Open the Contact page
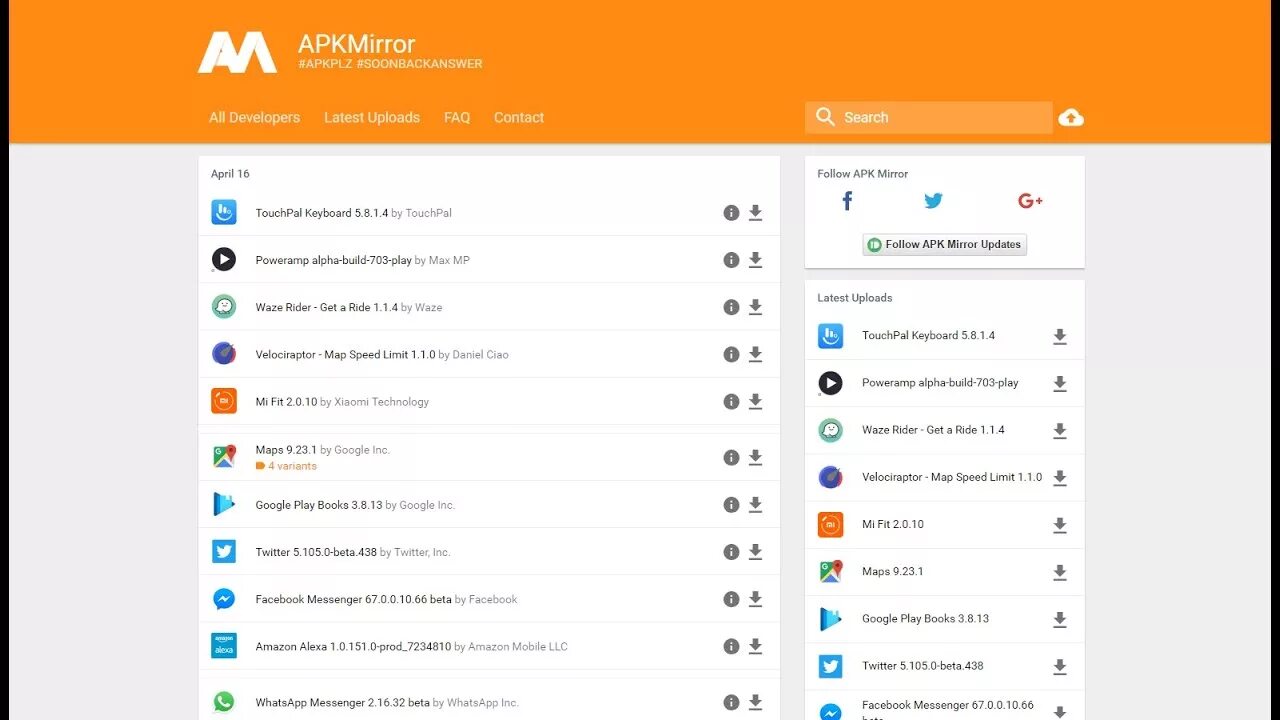The image size is (1280, 720). 519,117
